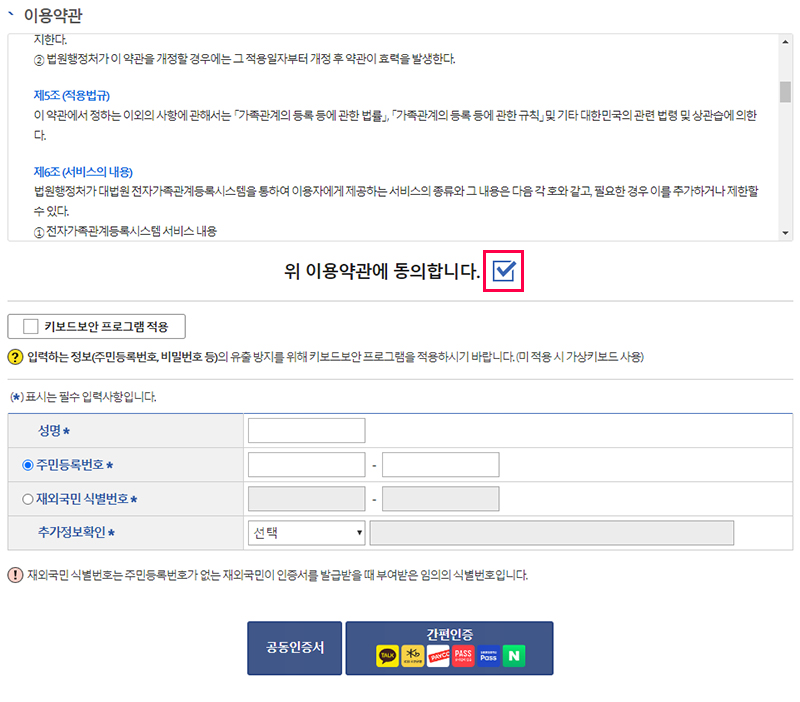The height and width of the screenshot is (702, 800).
Task: Select Naver simple authentication
Action: tap(514, 656)
